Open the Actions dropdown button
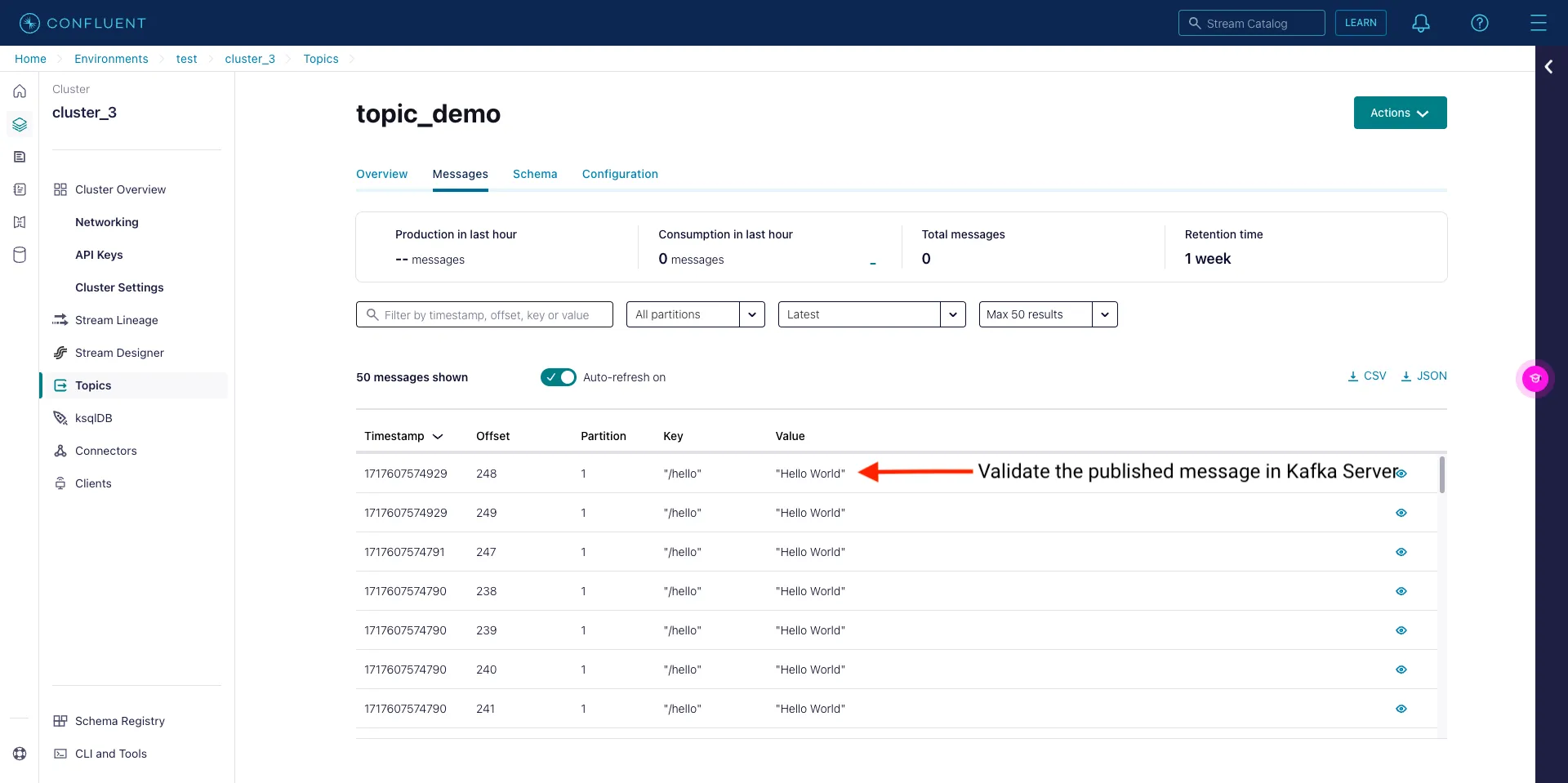The height and width of the screenshot is (783, 1568). (1400, 113)
